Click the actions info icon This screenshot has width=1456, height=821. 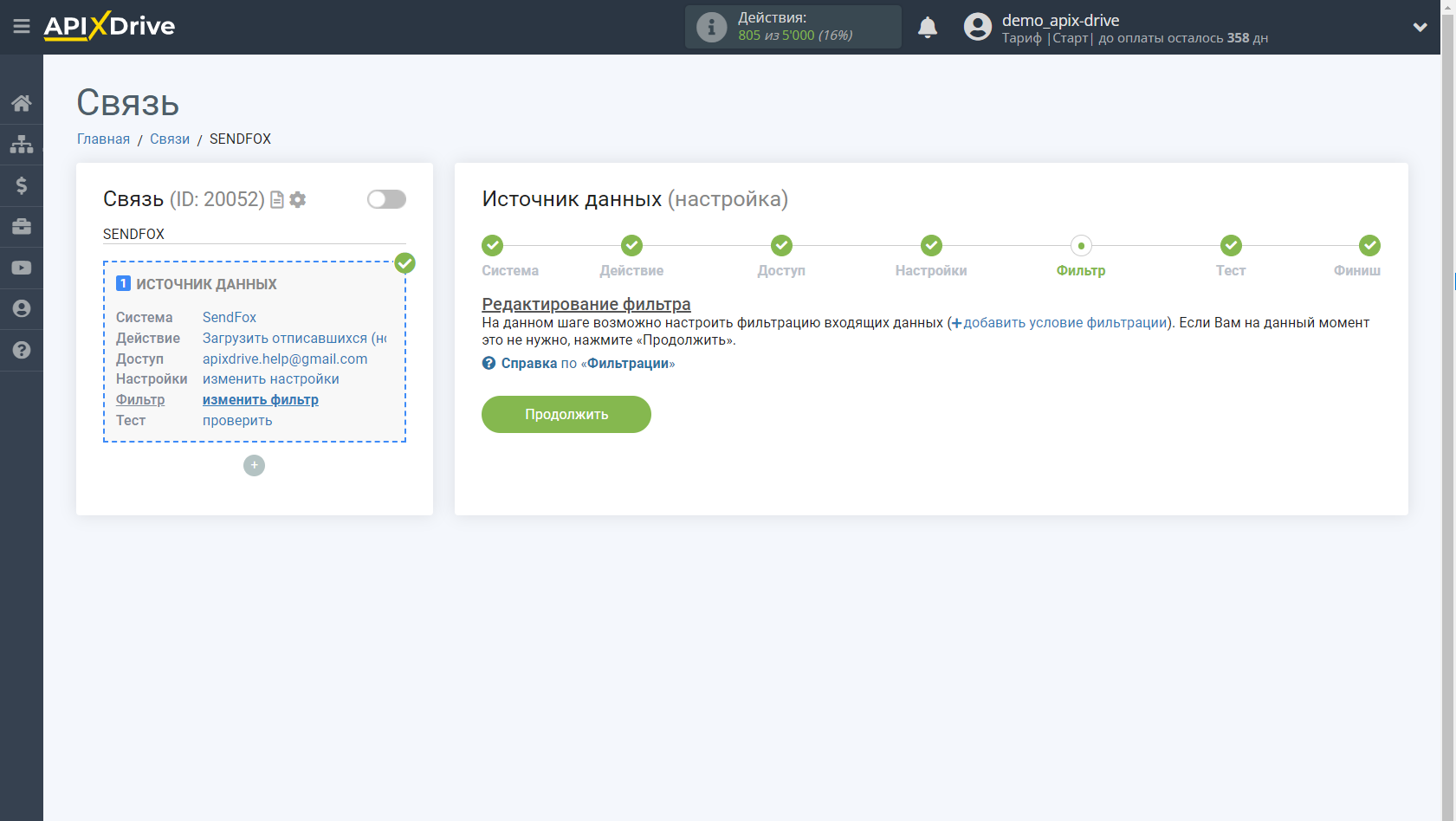click(711, 27)
